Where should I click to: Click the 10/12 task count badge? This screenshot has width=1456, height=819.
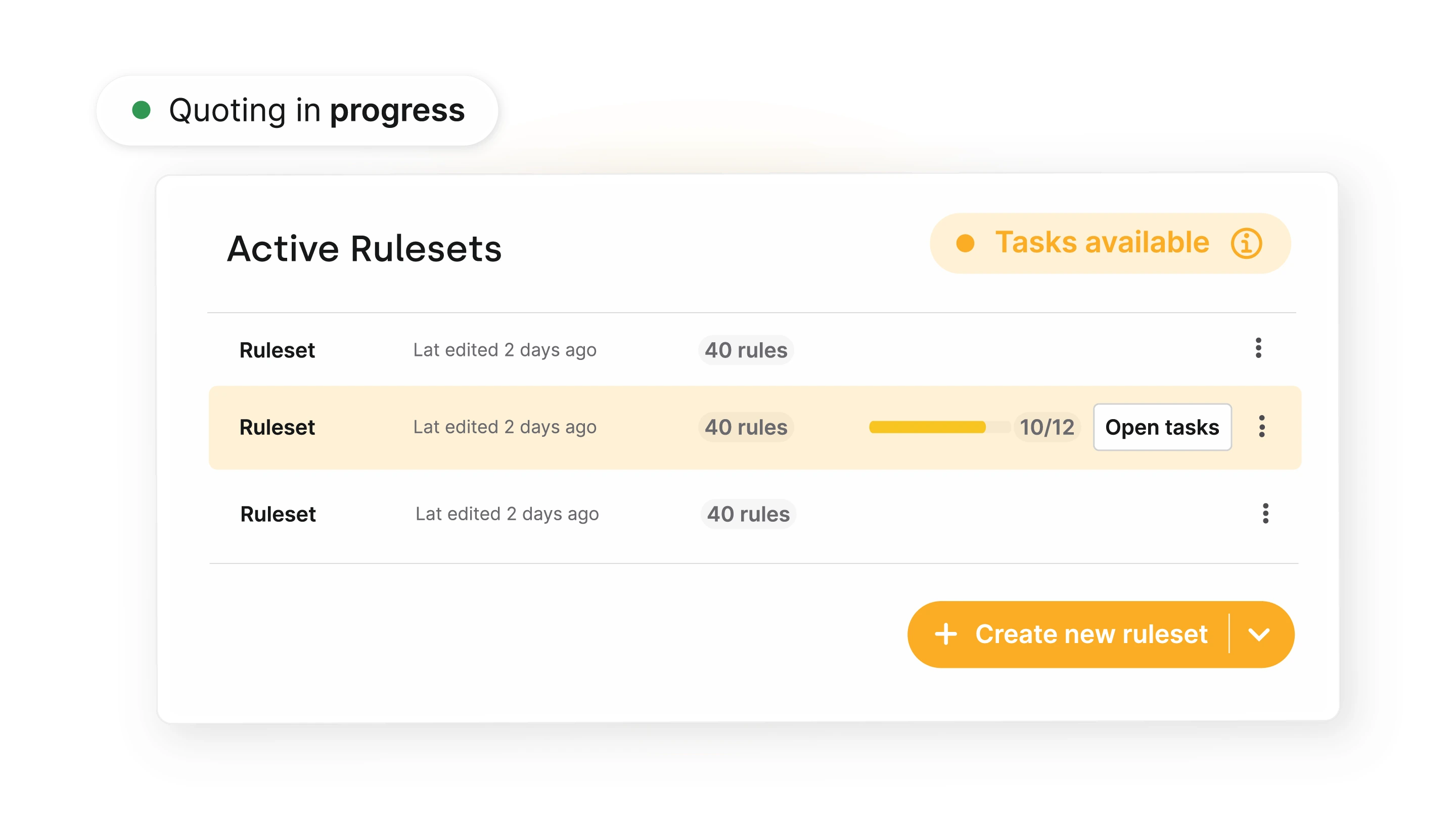click(1047, 427)
